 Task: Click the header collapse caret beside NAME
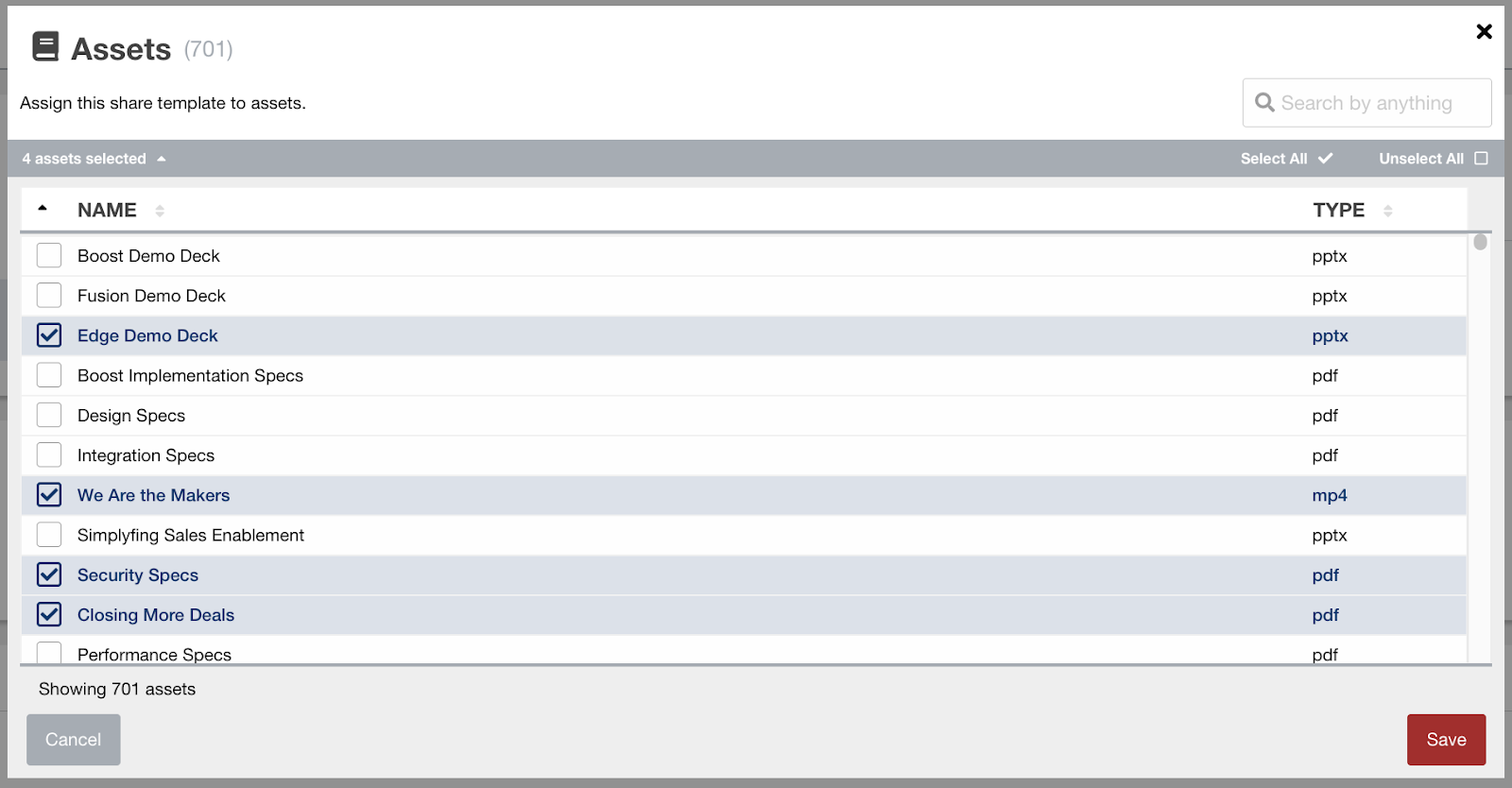tap(43, 209)
